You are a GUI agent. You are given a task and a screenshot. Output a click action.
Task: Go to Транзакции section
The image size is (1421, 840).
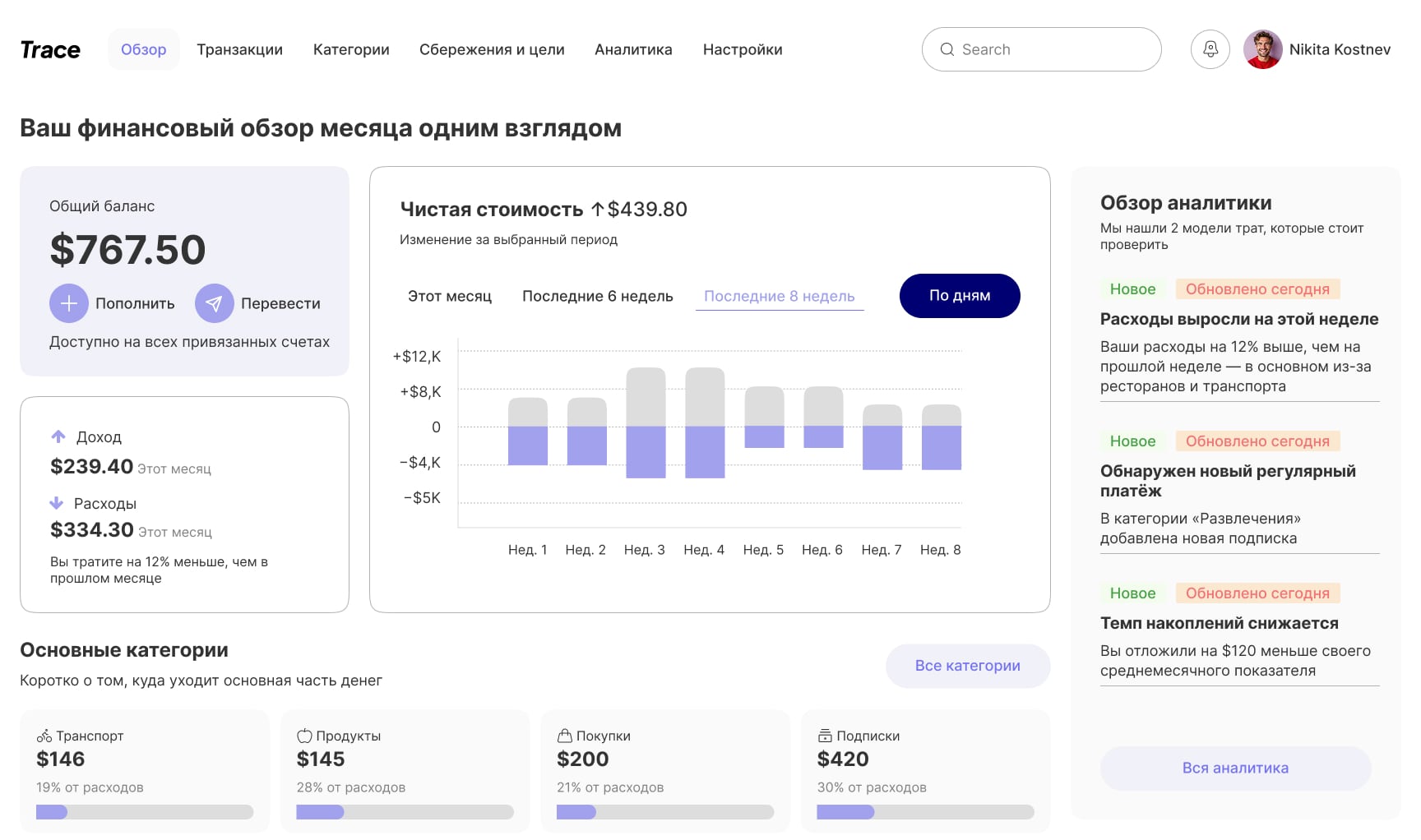[239, 49]
